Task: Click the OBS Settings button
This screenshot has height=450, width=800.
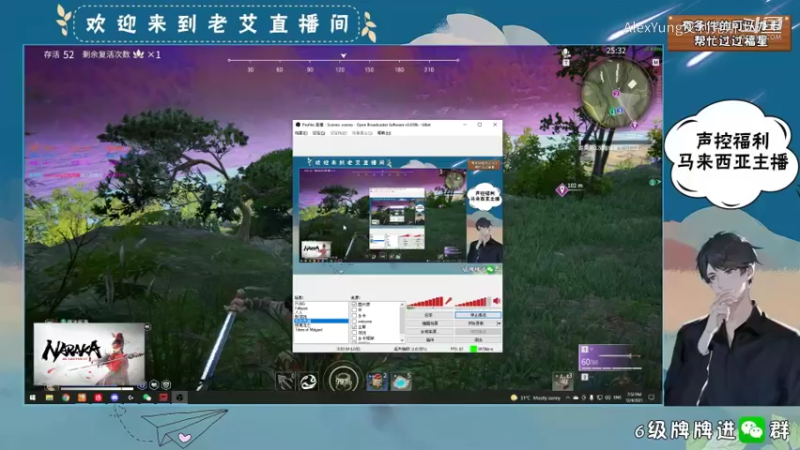Action: pos(430,315)
